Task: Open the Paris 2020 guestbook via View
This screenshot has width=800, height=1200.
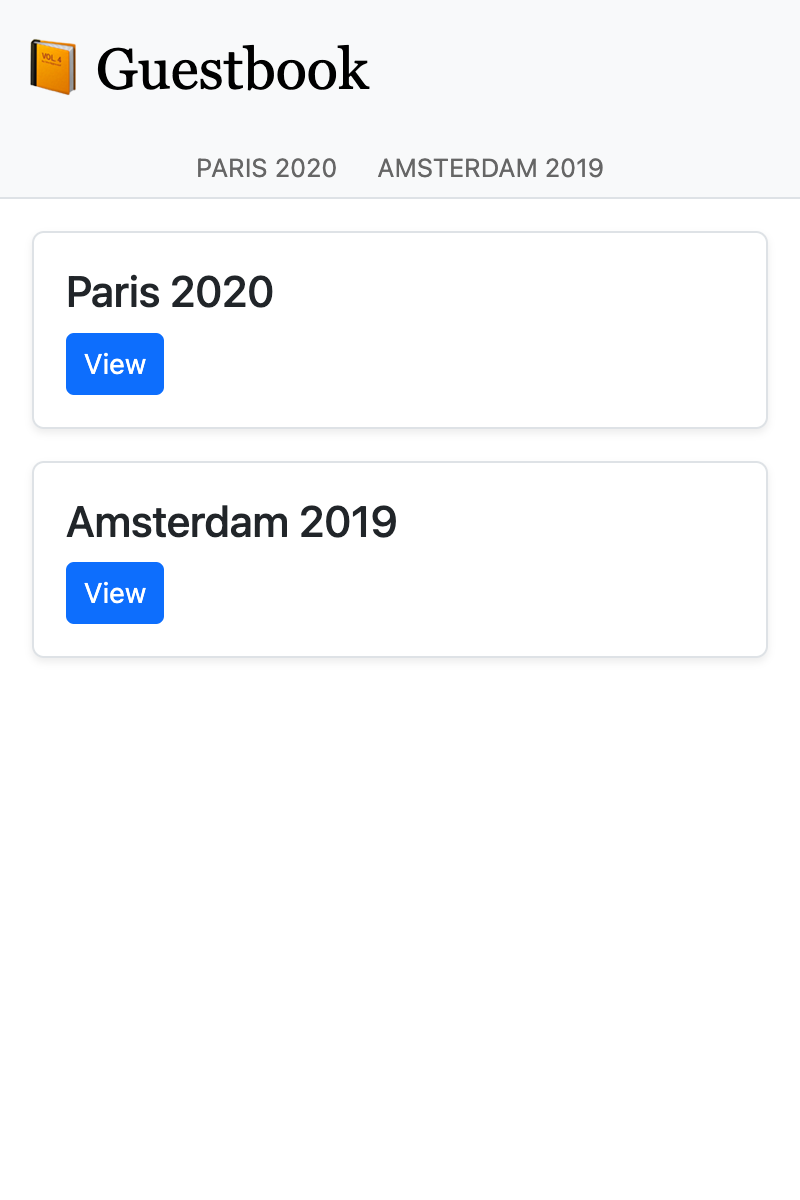Action: [x=115, y=364]
